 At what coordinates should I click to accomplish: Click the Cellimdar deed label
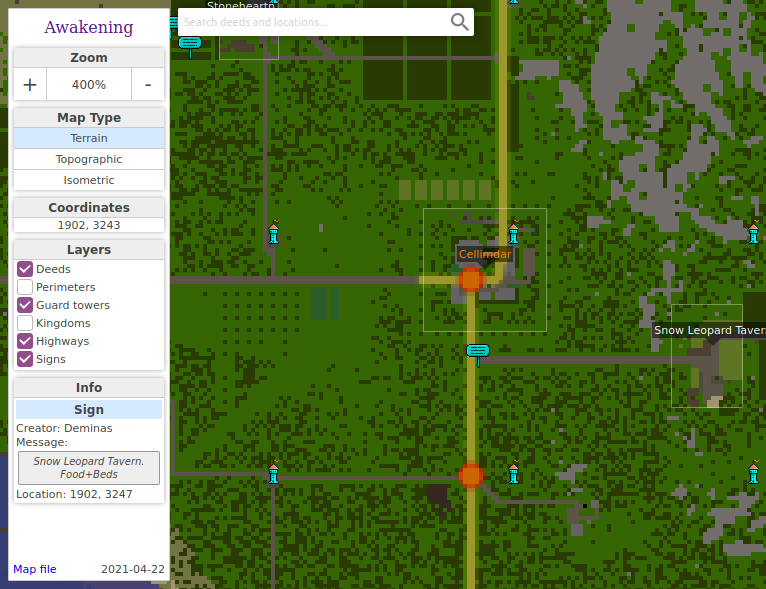pyautogui.click(x=485, y=254)
